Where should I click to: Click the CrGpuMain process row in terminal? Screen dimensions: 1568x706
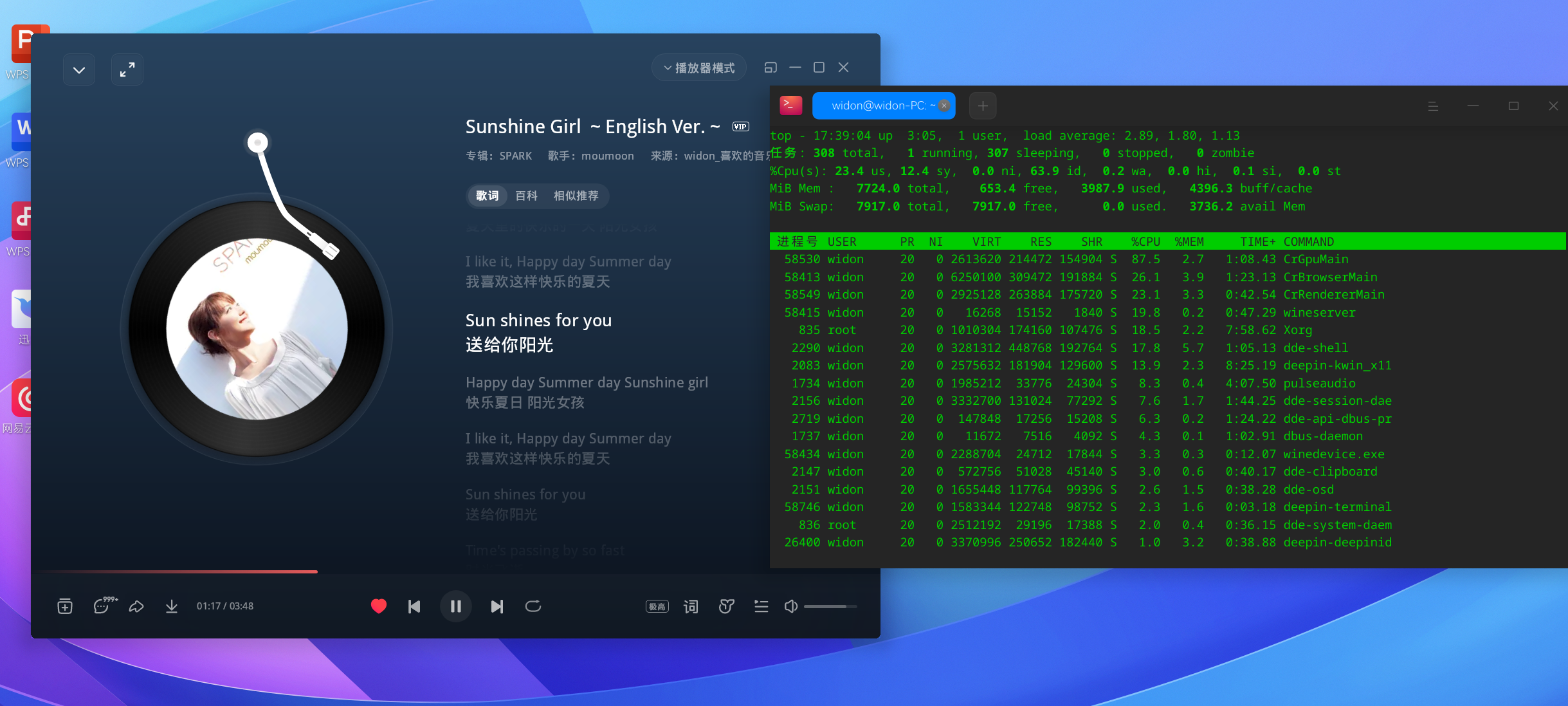pos(1167,259)
